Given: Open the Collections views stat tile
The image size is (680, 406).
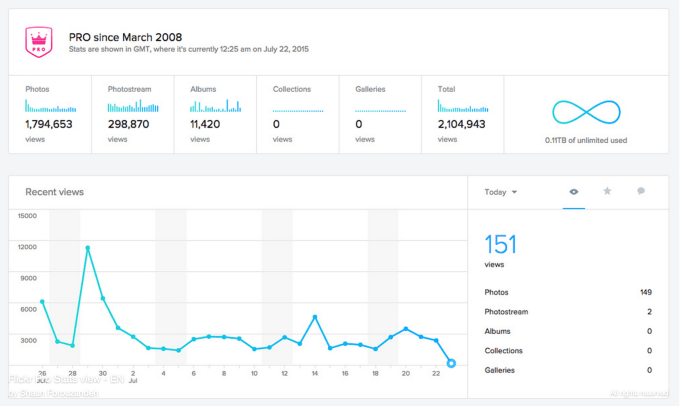Looking at the screenshot, I should [x=298, y=115].
